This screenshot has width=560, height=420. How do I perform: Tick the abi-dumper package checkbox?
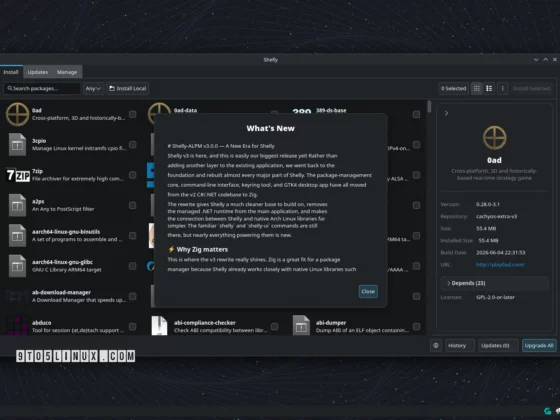(416, 327)
